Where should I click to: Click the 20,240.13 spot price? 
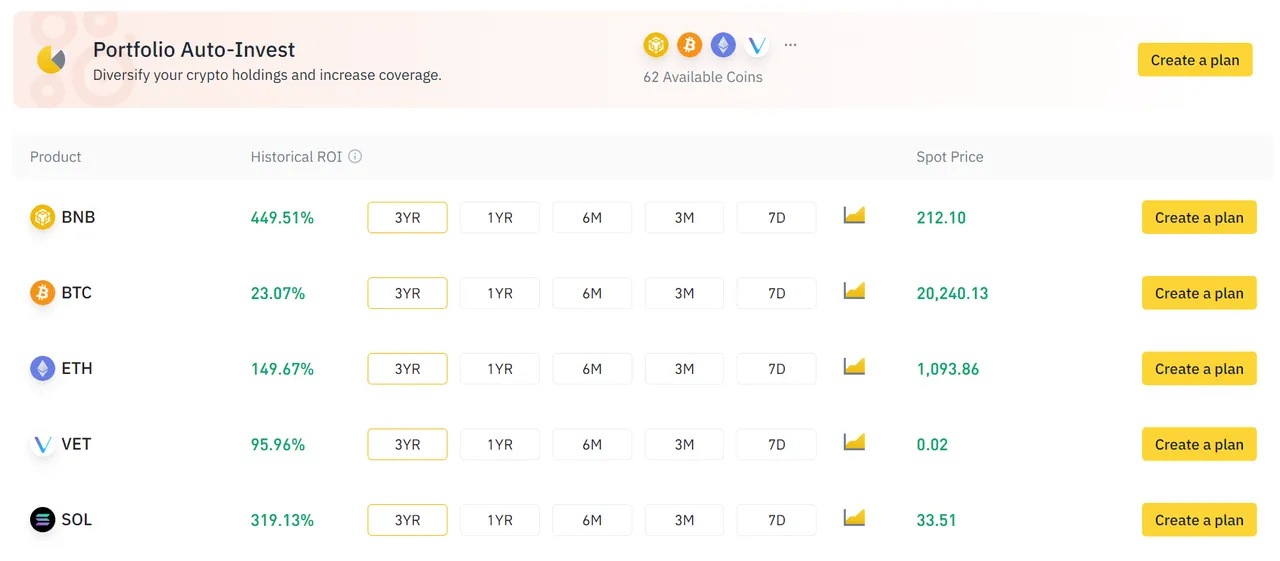(952, 294)
